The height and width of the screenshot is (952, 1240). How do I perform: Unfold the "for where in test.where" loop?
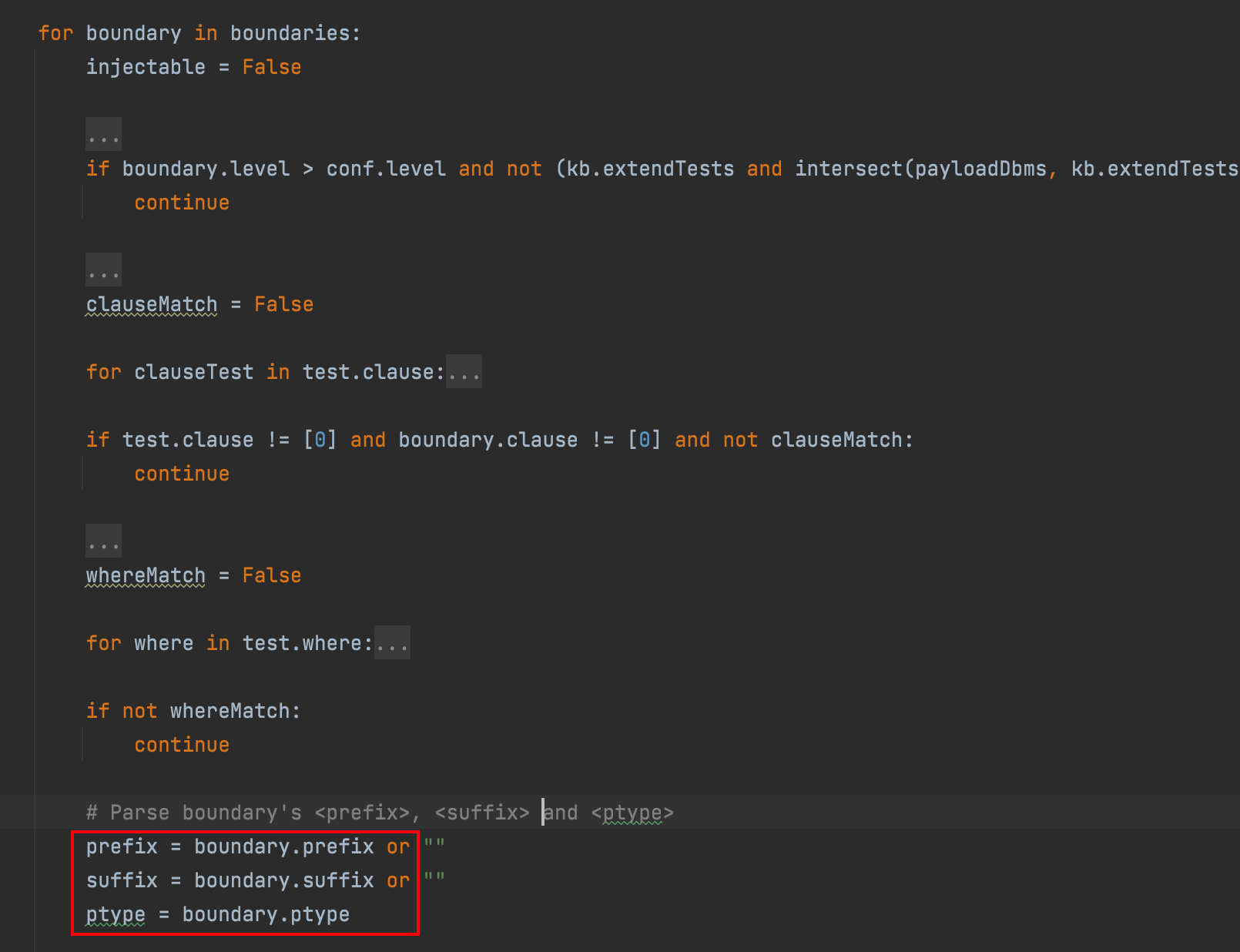(x=392, y=643)
